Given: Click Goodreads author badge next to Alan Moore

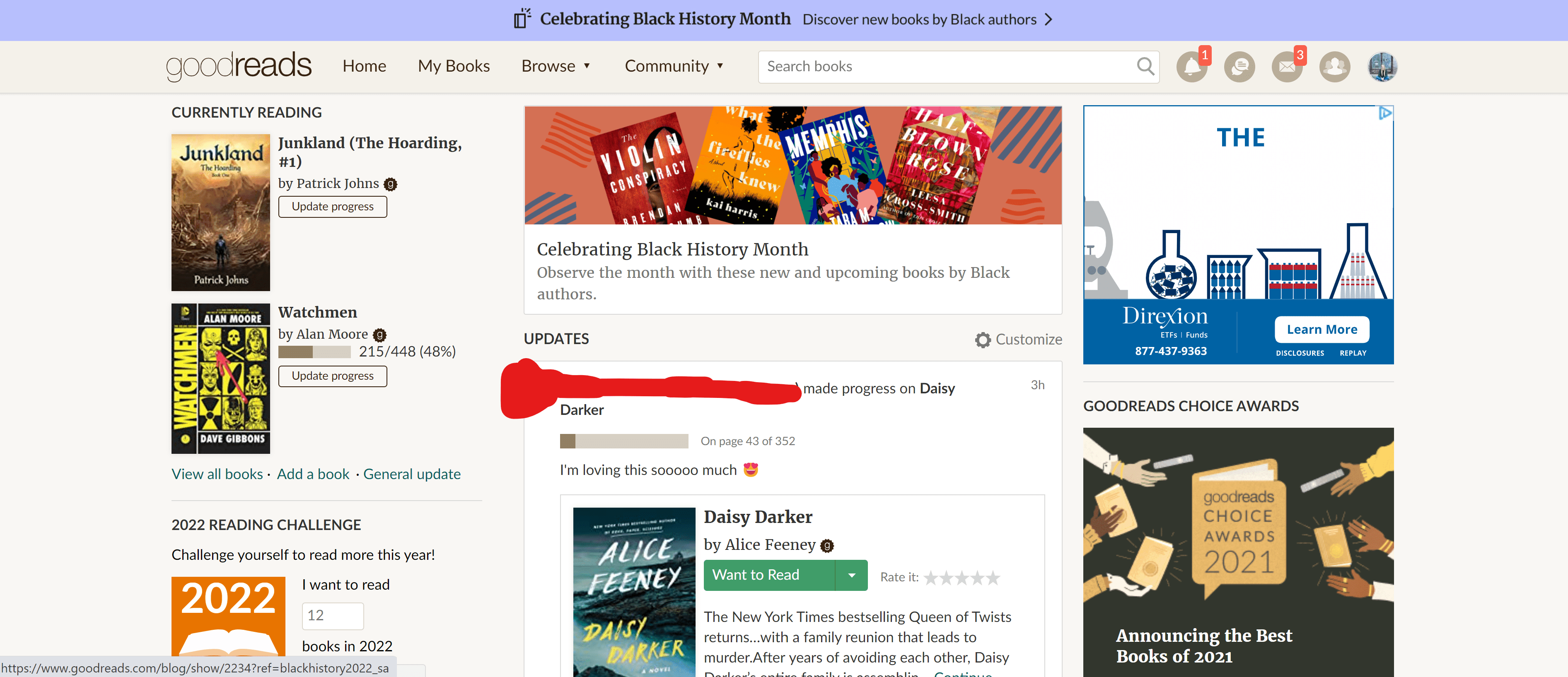Looking at the screenshot, I should tap(379, 335).
